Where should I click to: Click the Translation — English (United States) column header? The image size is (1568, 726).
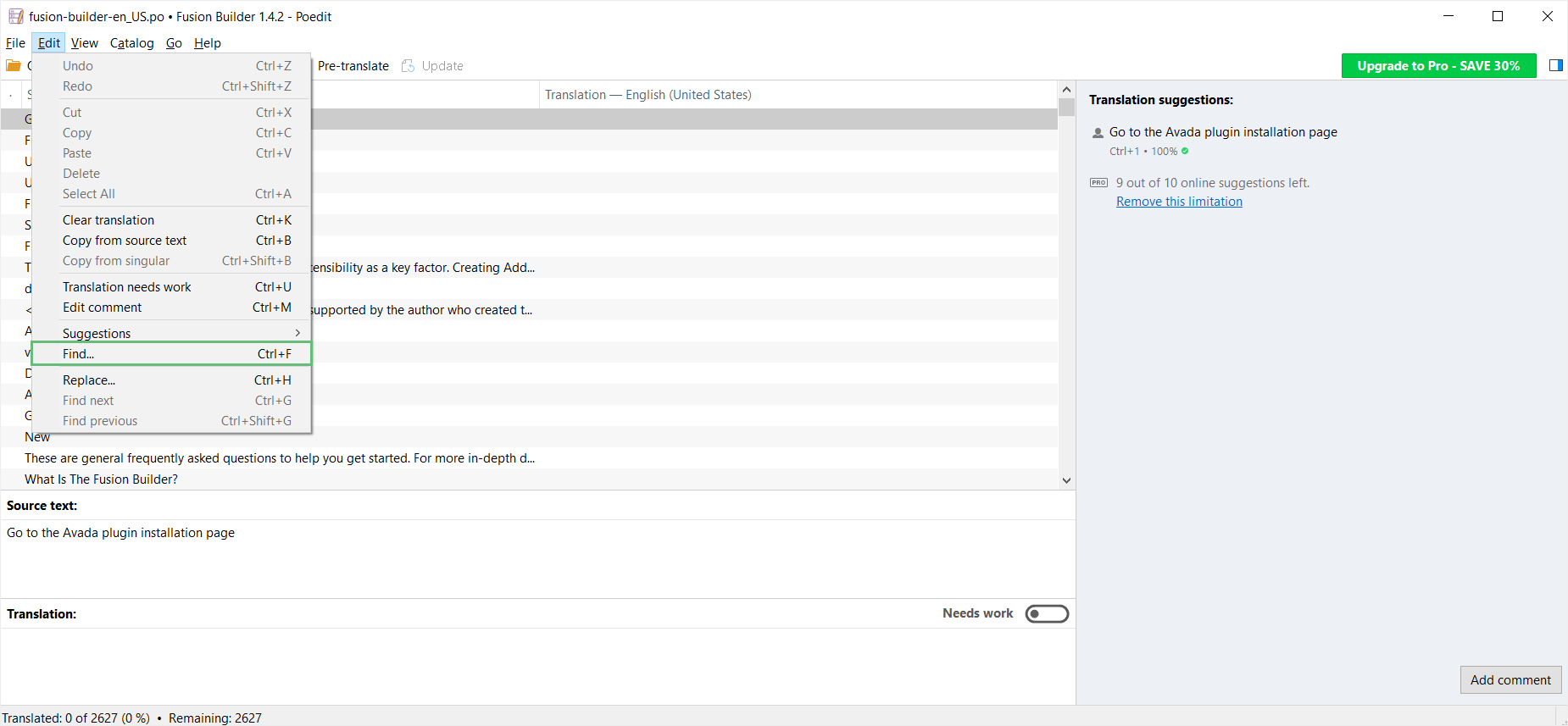point(798,94)
